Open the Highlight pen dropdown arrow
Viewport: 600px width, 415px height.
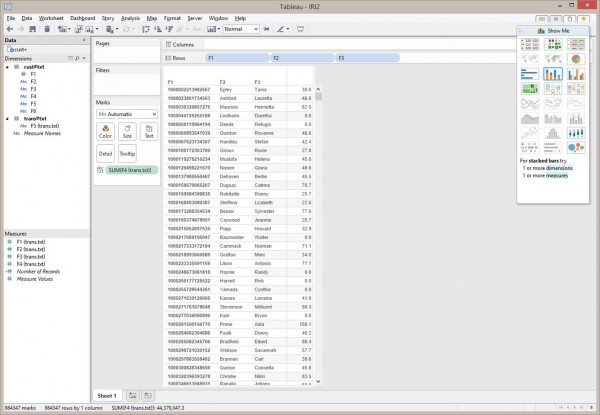(288, 29)
